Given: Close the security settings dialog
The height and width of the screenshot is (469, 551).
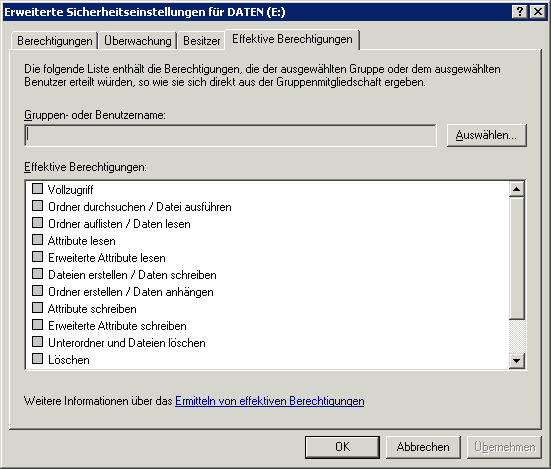Looking at the screenshot, I should (538, 12).
